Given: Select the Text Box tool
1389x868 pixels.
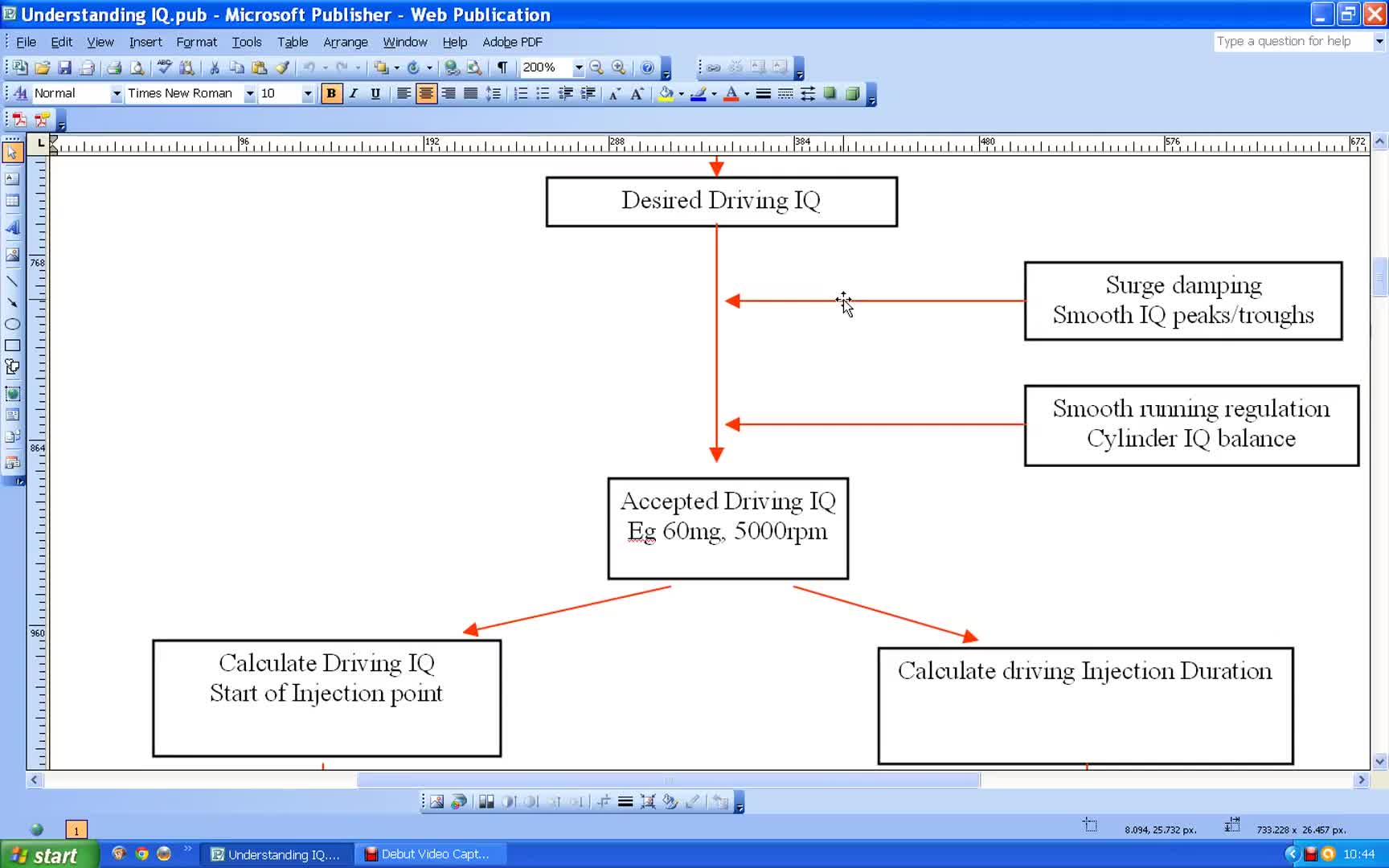Looking at the screenshot, I should click(12, 178).
